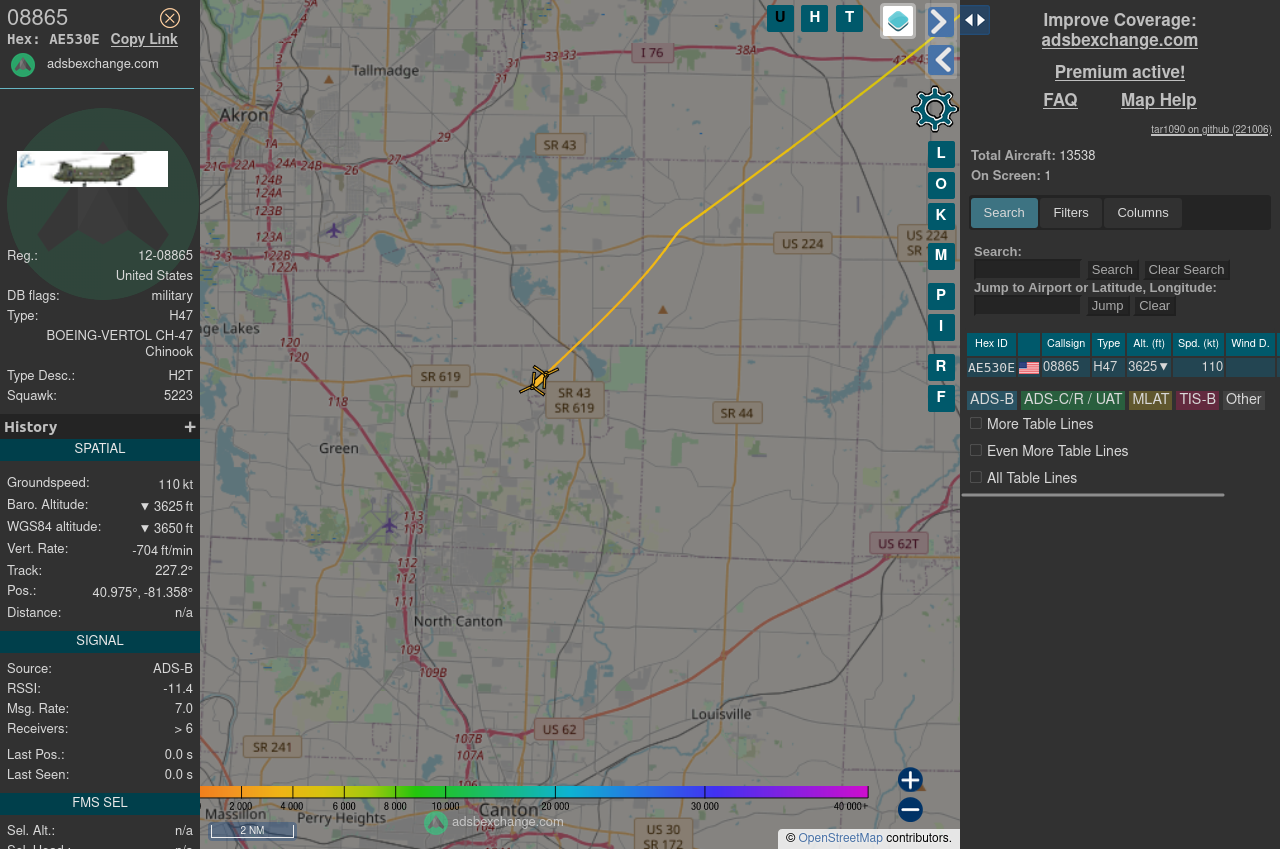Click the ADS-C/R / UAT source legend

[x=1073, y=400]
